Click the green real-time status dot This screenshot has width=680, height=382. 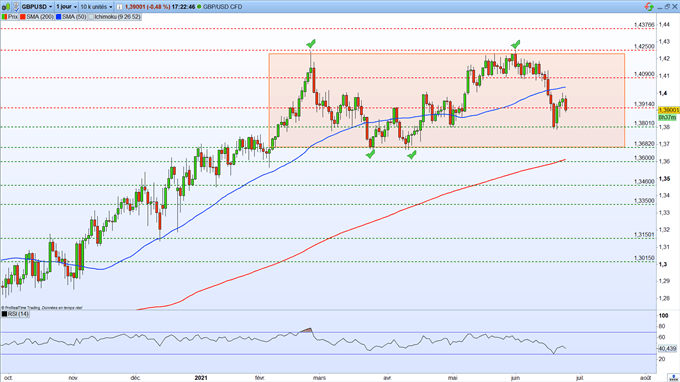[x=199, y=7]
